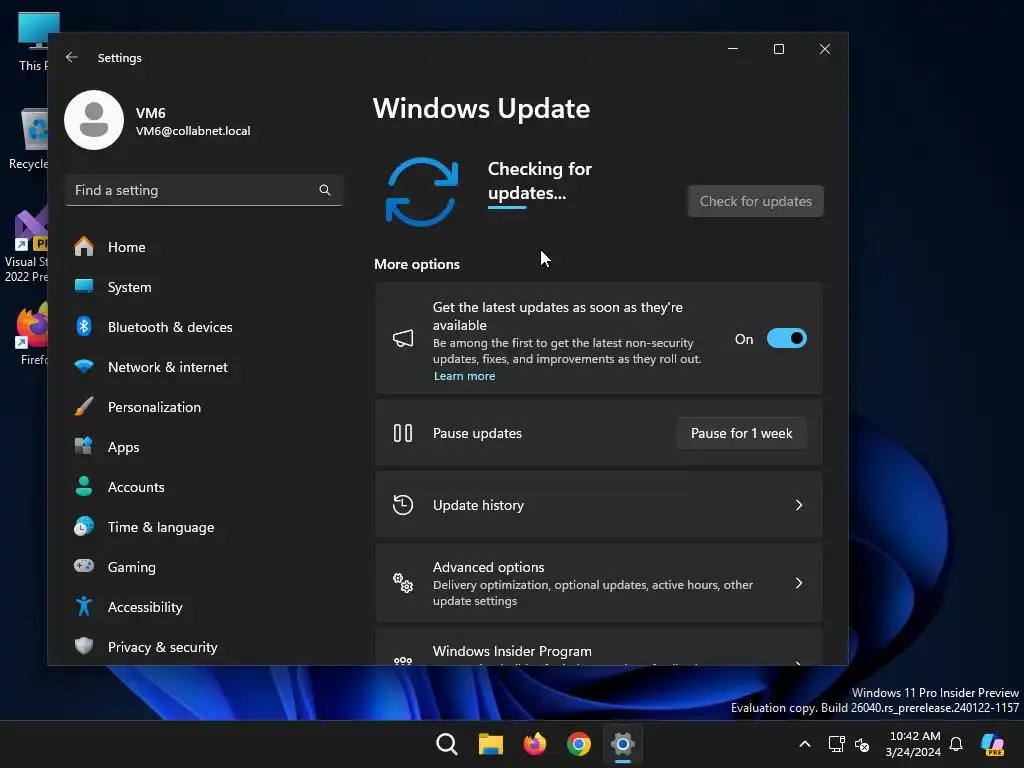
Task: Launch Google Chrome from the taskbar
Action: (x=579, y=744)
